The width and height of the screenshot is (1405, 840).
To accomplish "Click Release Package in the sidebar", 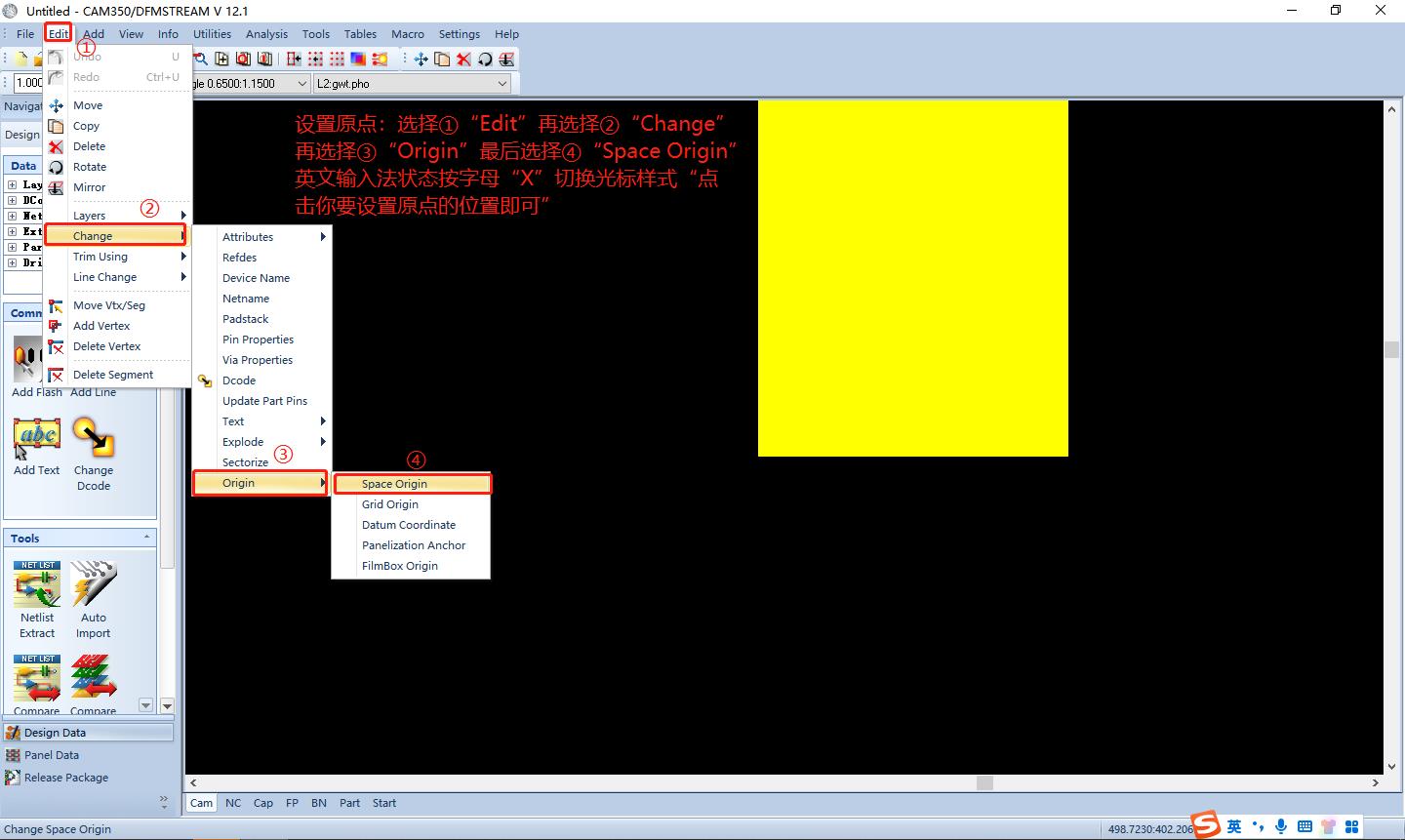I will click(67, 778).
